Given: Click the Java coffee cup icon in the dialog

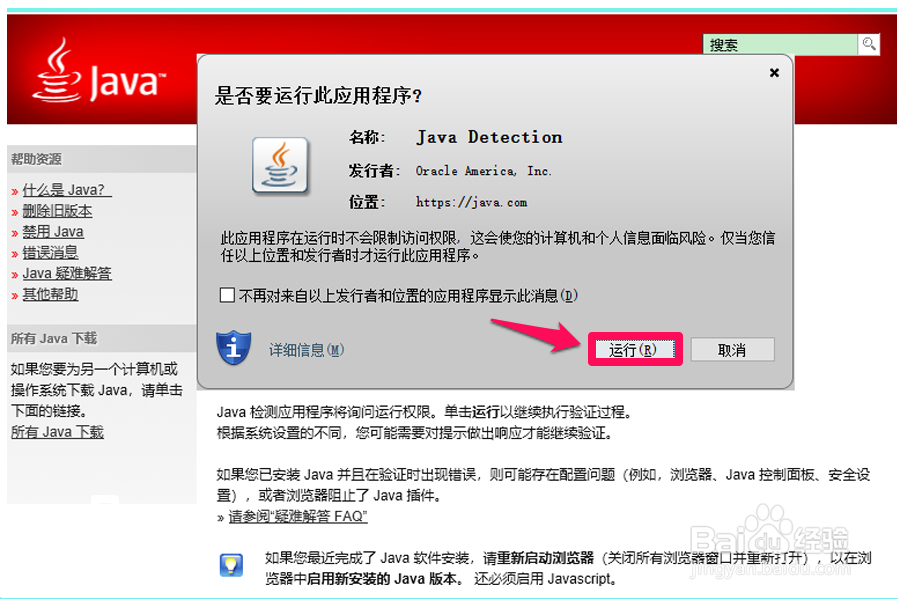Looking at the screenshot, I should coord(280,165).
